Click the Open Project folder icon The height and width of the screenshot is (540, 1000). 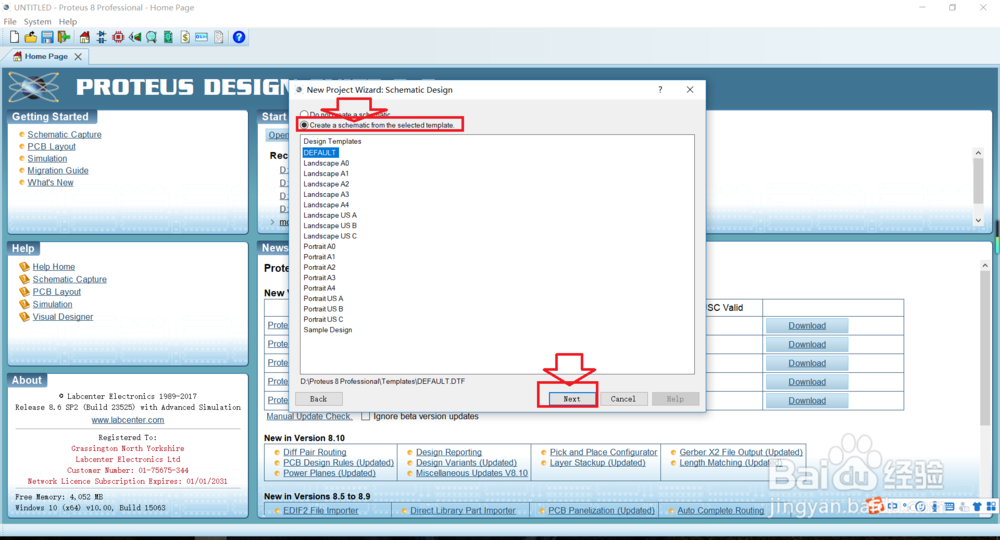(x=31, y=37)
